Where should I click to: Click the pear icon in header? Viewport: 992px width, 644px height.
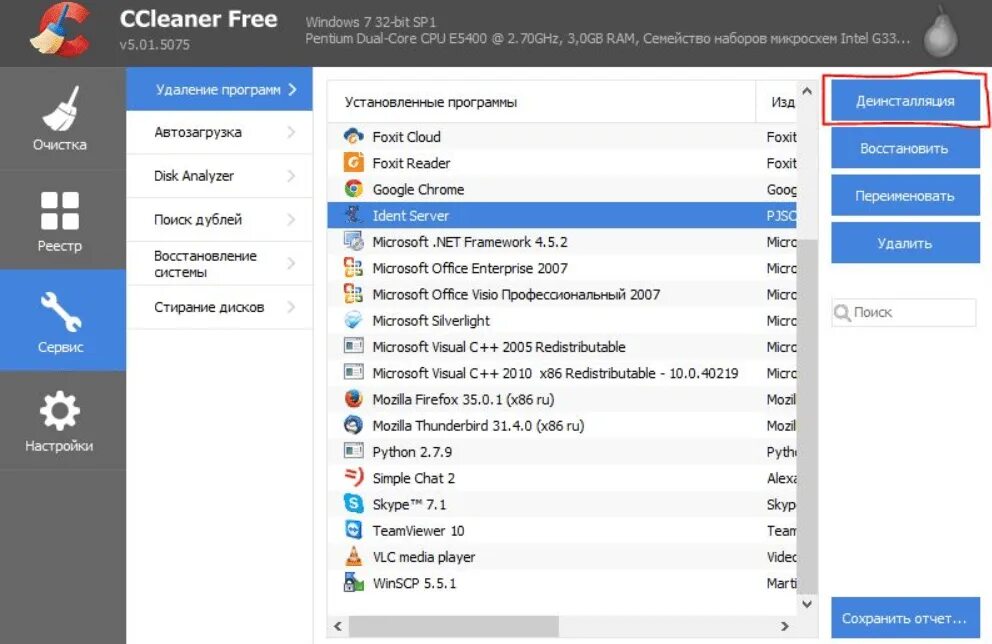[940, 33]
